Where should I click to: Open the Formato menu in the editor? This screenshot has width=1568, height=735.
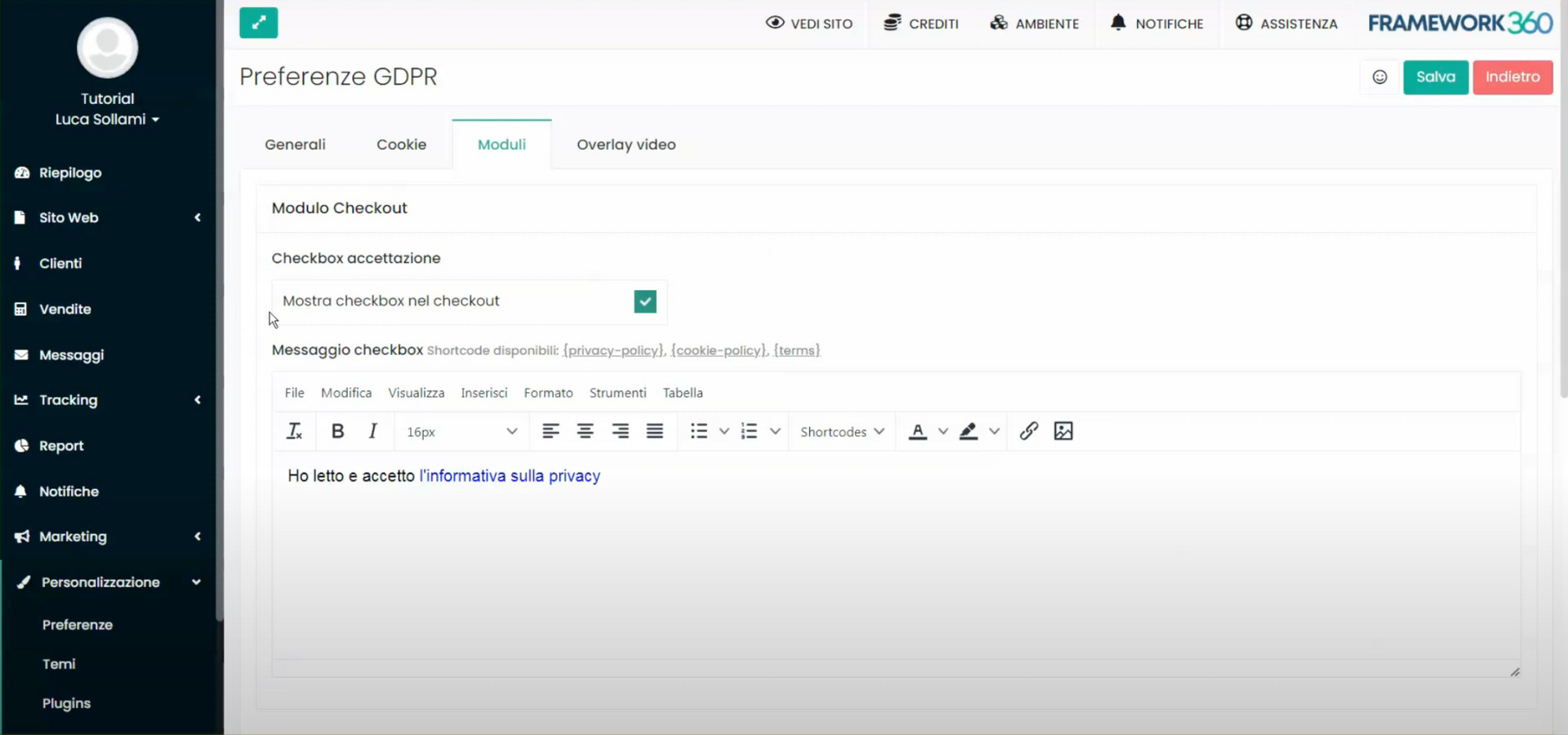(x=548, y=393)
